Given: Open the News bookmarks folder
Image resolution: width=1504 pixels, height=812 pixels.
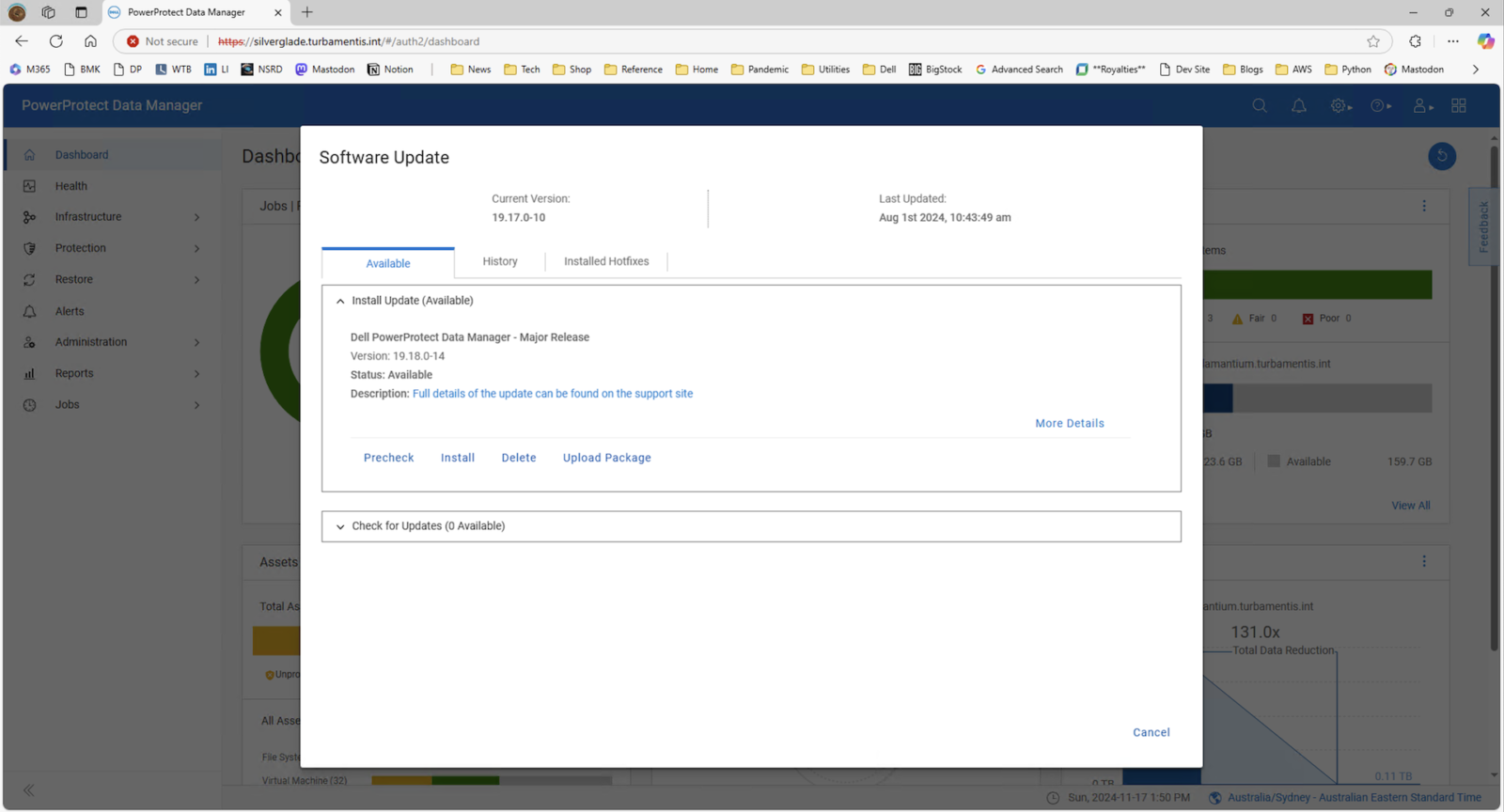Looking at the screenshot, I should tap(471, 70).
